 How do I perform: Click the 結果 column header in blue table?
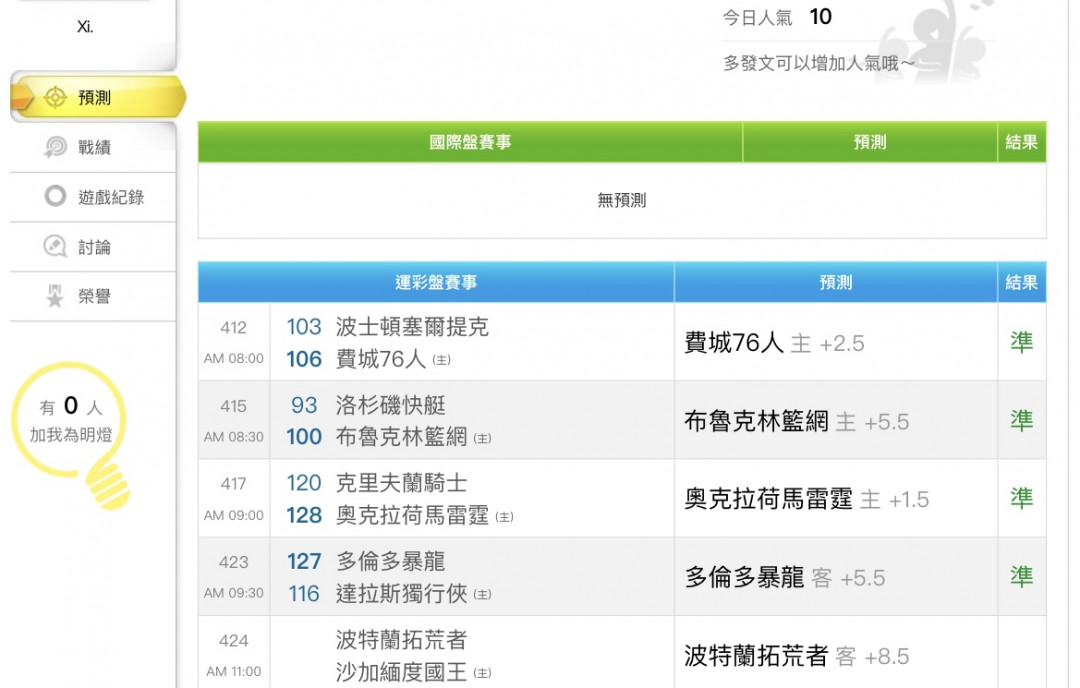click(x=1021, y=282)
